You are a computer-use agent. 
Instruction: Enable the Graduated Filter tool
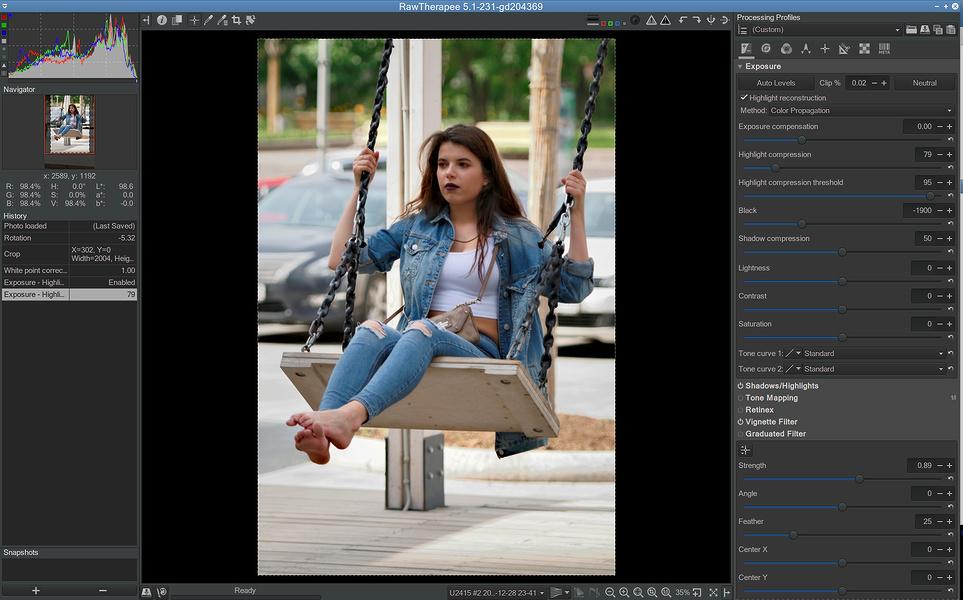[741, 434]
